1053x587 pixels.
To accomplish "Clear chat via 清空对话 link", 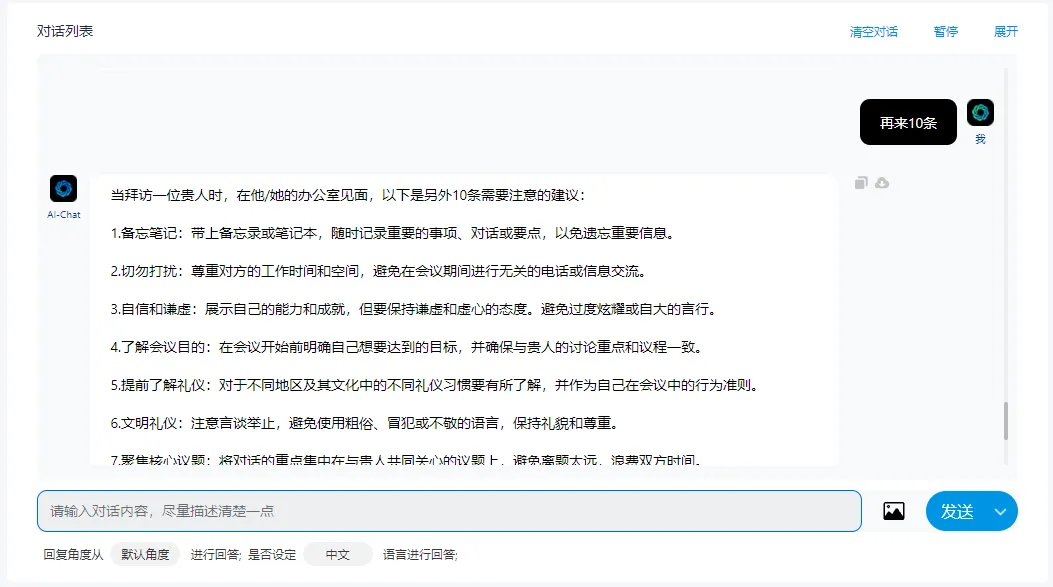I will (873, 32).
